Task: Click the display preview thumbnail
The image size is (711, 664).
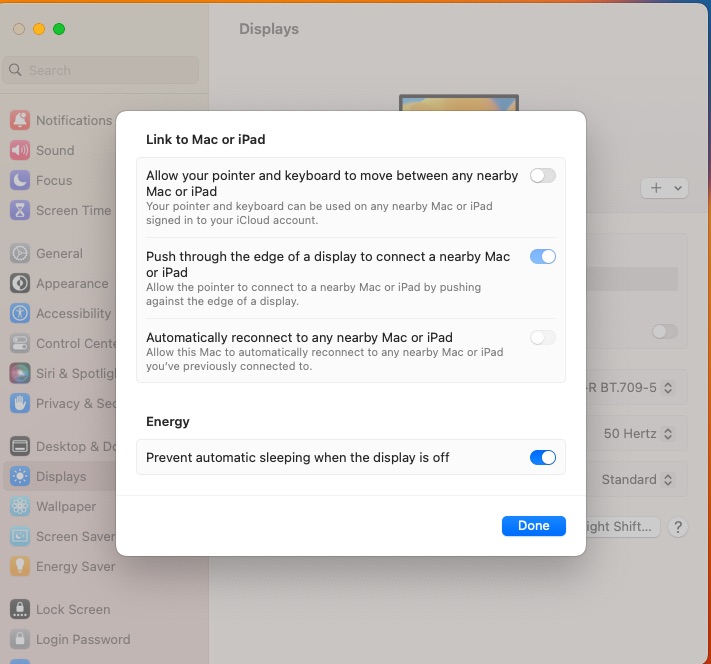Action: coord(459,103)
